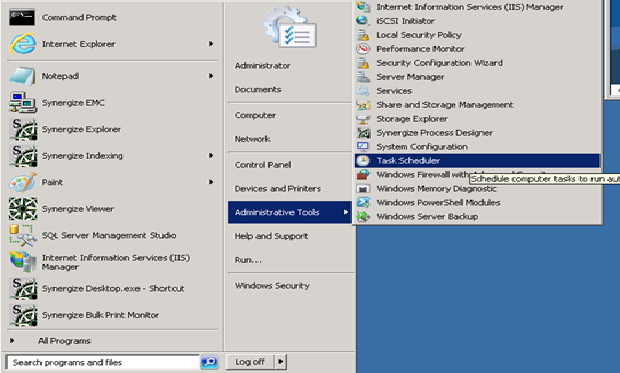The width and height of the screenshot is (620, 373).
Task: Click the Storage Explorer icon
Action: [x=363, y=119]
